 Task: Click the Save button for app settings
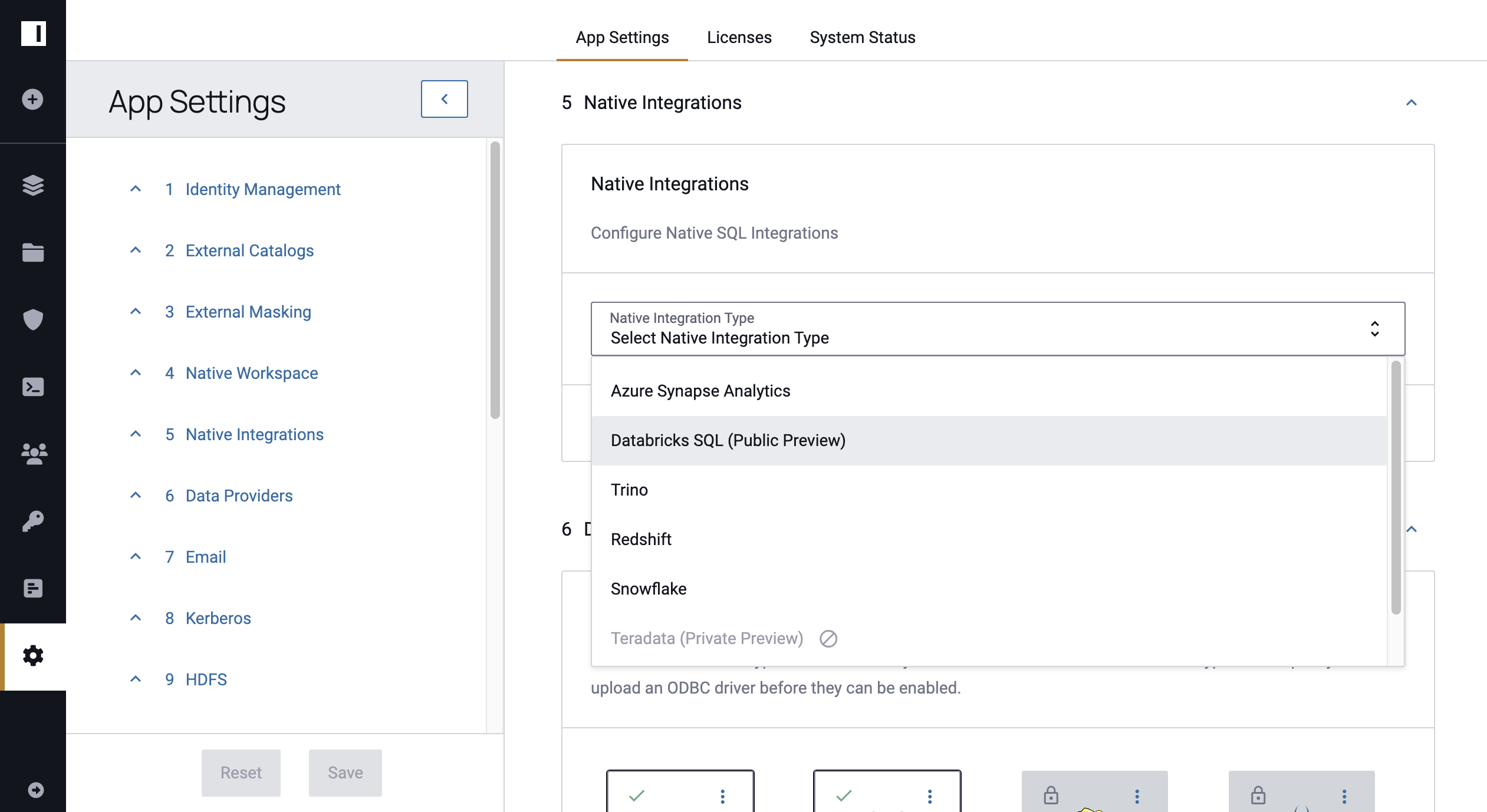(345, 772)
